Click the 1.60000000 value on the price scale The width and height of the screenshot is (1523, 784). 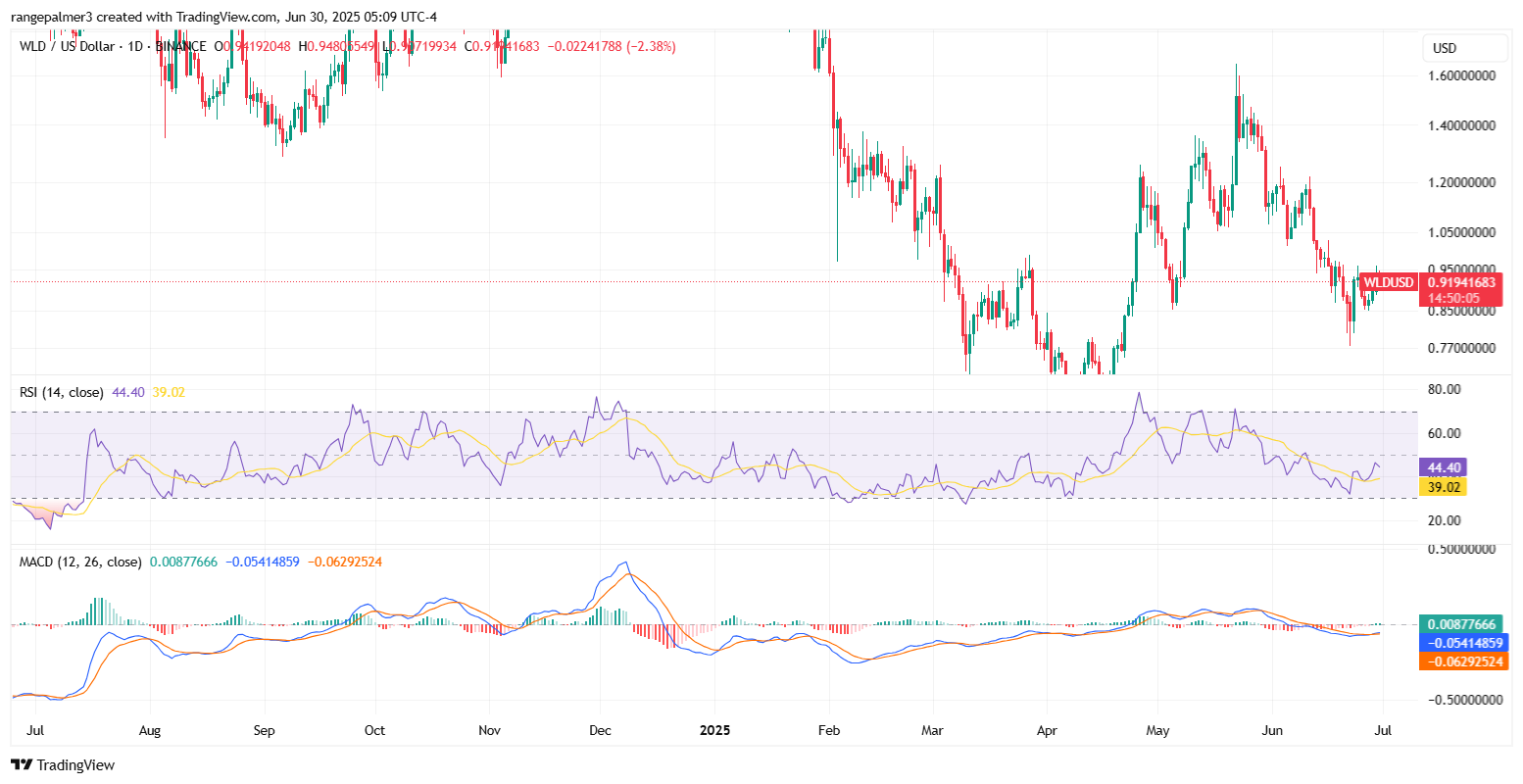click(x=1462, y=74)
